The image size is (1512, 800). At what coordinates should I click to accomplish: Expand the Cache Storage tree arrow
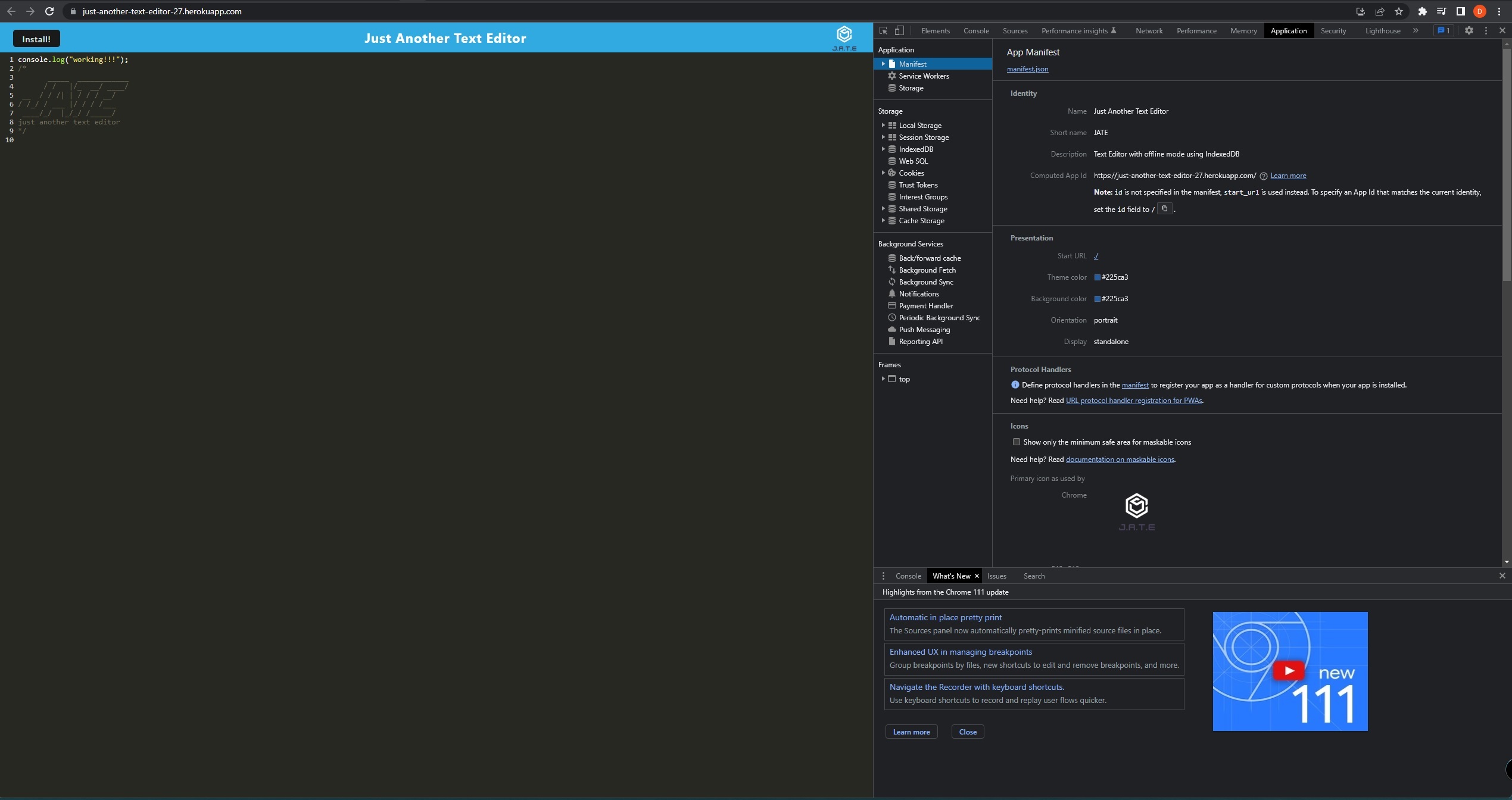[x=883, y=221]
